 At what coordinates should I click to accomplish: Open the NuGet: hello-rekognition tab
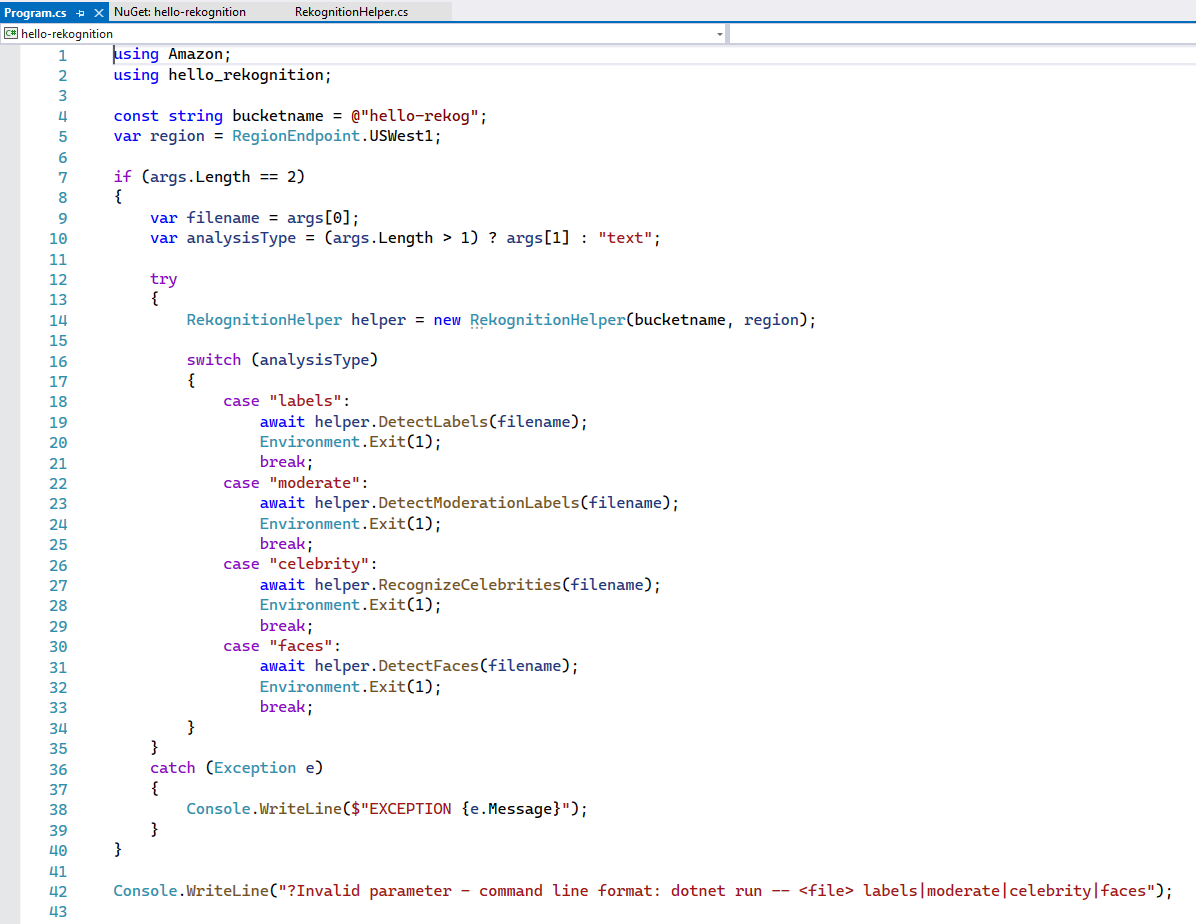click(180, 12)
